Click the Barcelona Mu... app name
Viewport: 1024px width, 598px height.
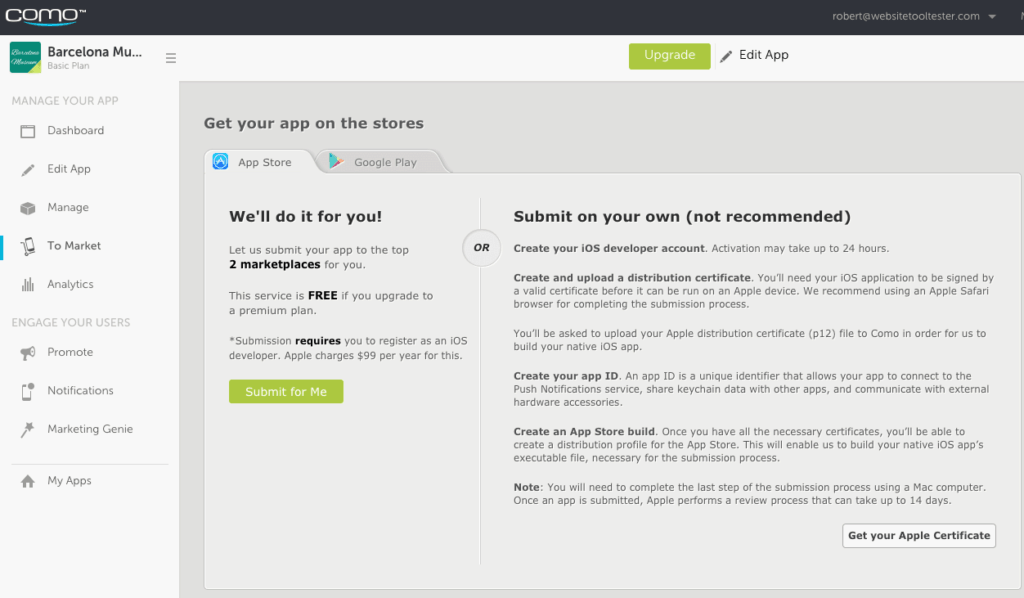point(95,52)
